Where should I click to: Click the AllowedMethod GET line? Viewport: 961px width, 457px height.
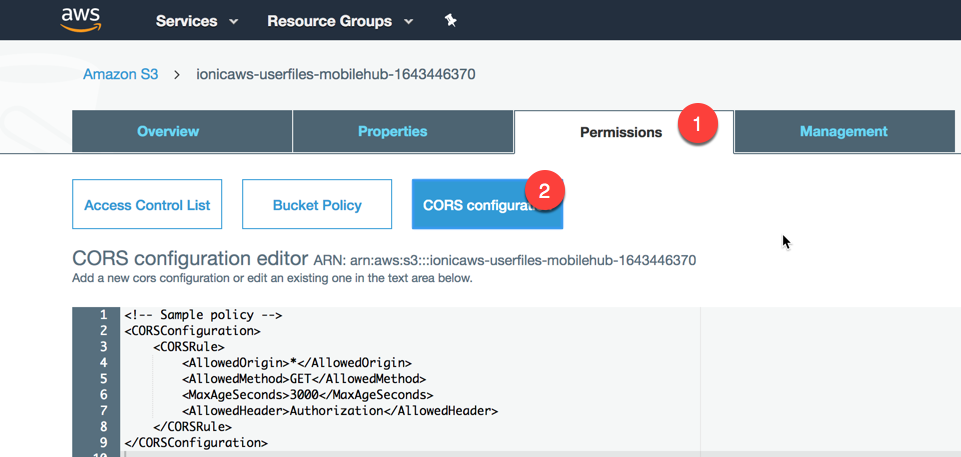click(304, 379)
